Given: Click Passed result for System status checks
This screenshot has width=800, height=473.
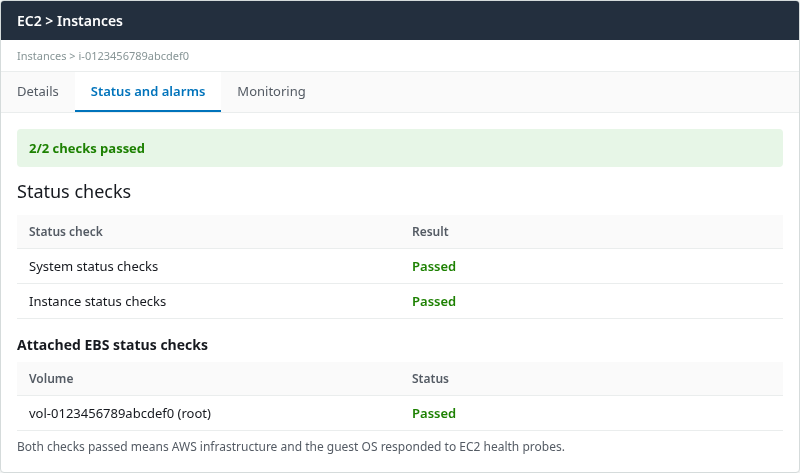Looking at the screenshot, I should pyautogui.click(x=434, y=266).
